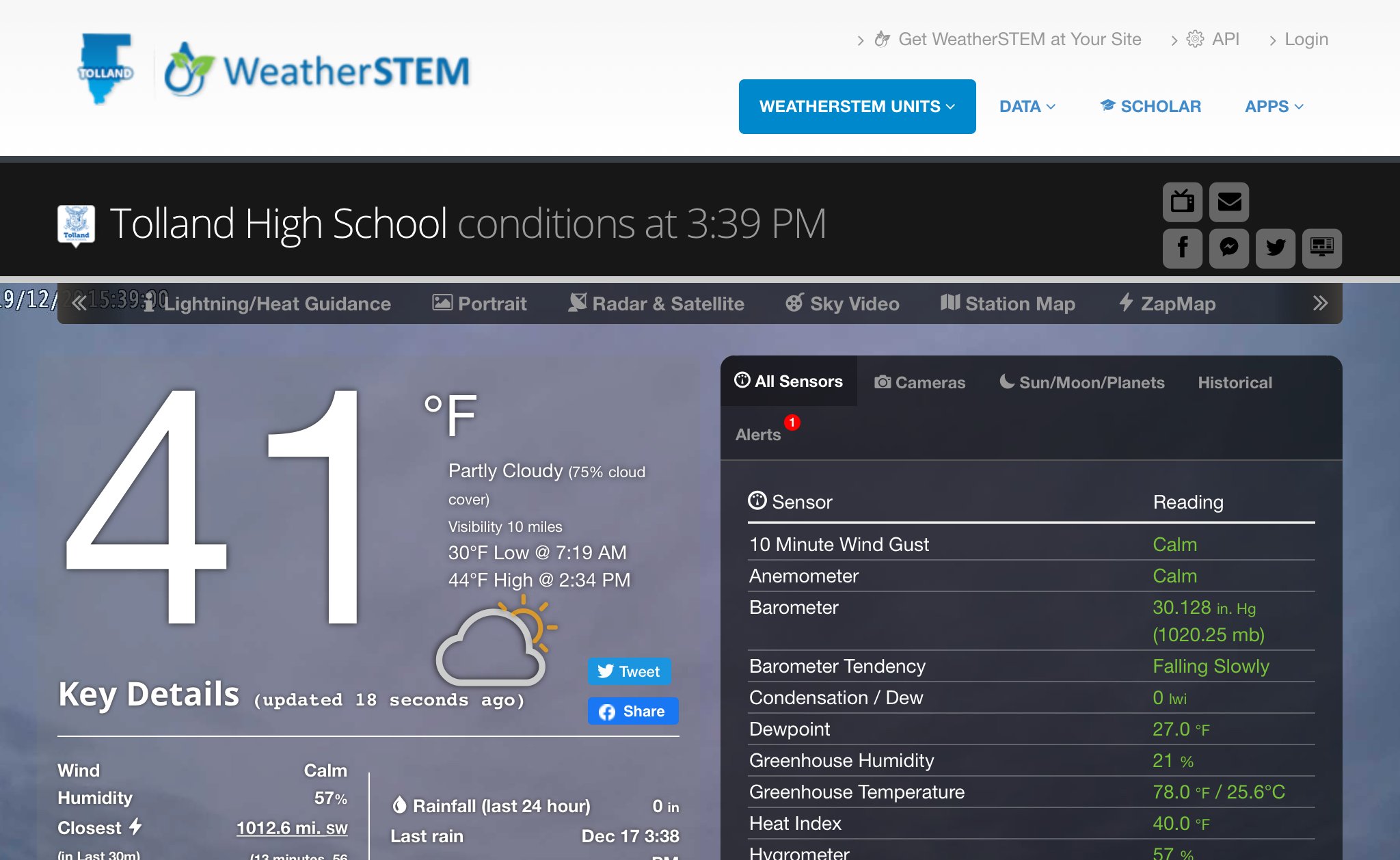Open the Scholar menu item
Image resolution: width=1400 pixels, height=860 pixels.
pyautogui.click(x=1150, y=107)
